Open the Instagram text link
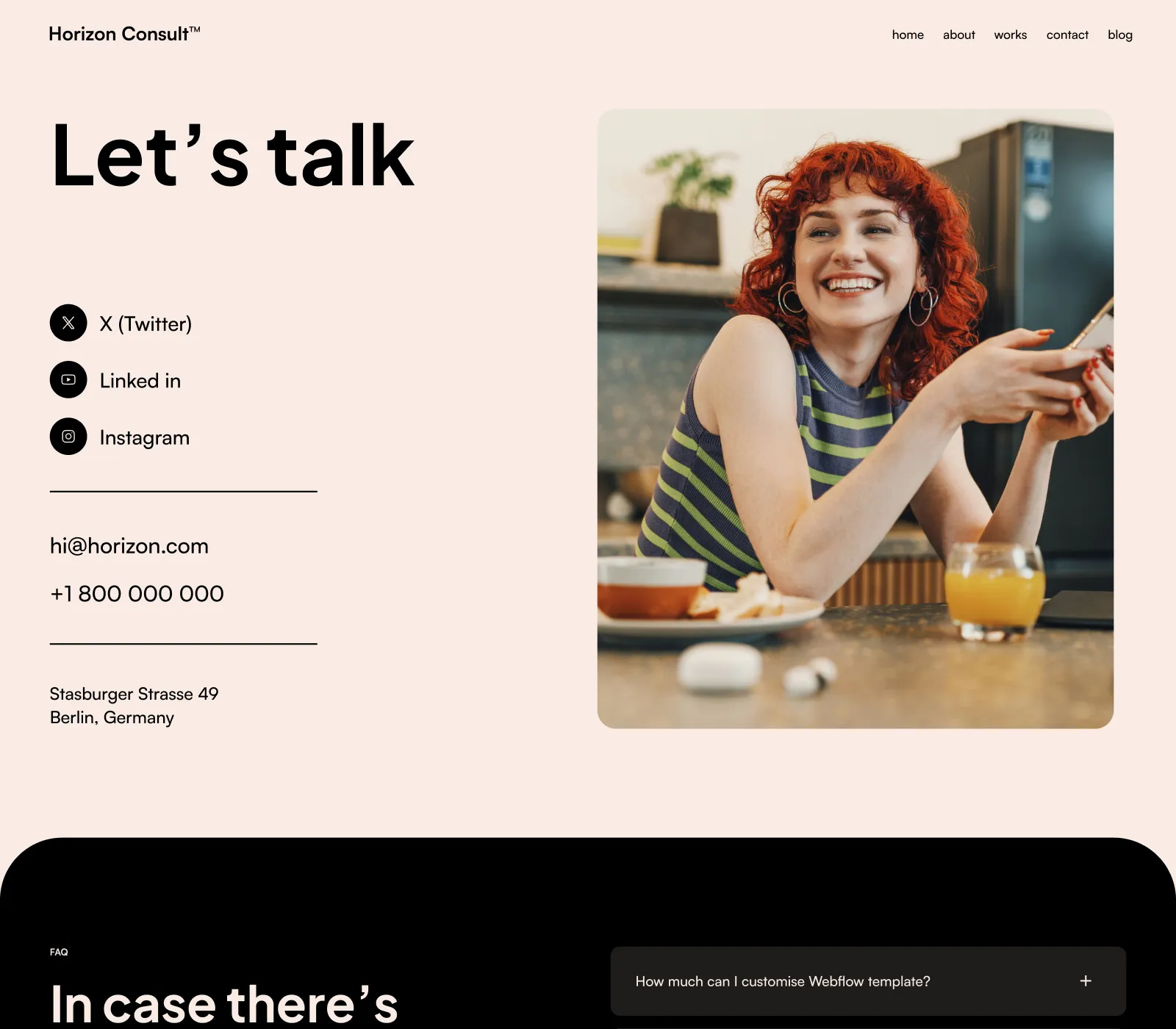This screenshot has height=1029, width=1176. click(x=145, y=437)
